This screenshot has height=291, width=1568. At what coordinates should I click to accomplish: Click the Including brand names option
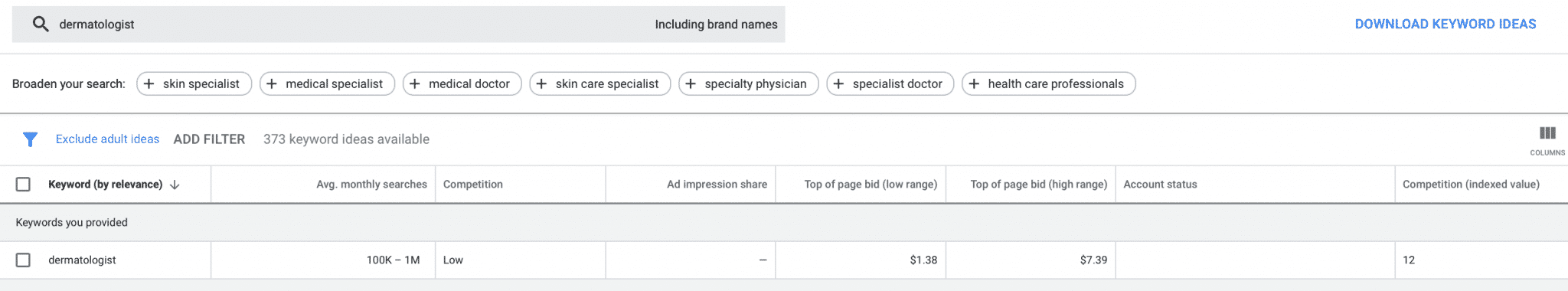click(716, 25)
